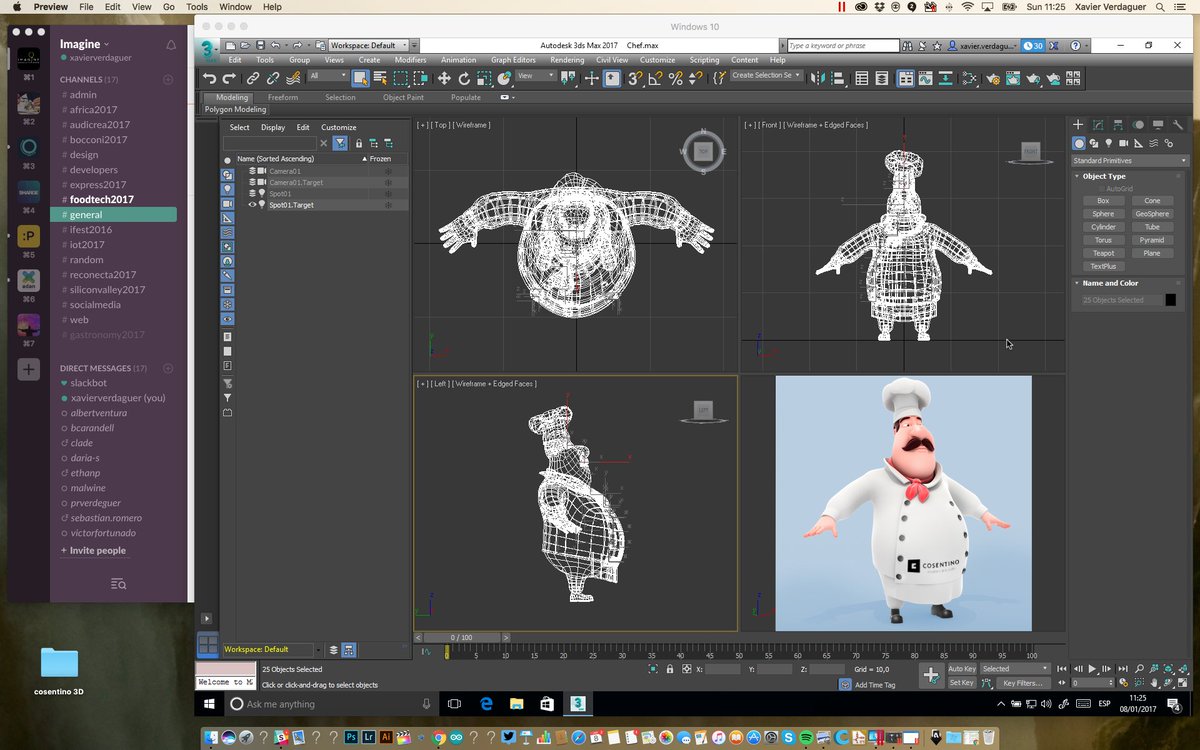This screenshot has width=1200, height=750.
Task: Select Cameras category in Create panel
Action: click(x=1123, y=143)
